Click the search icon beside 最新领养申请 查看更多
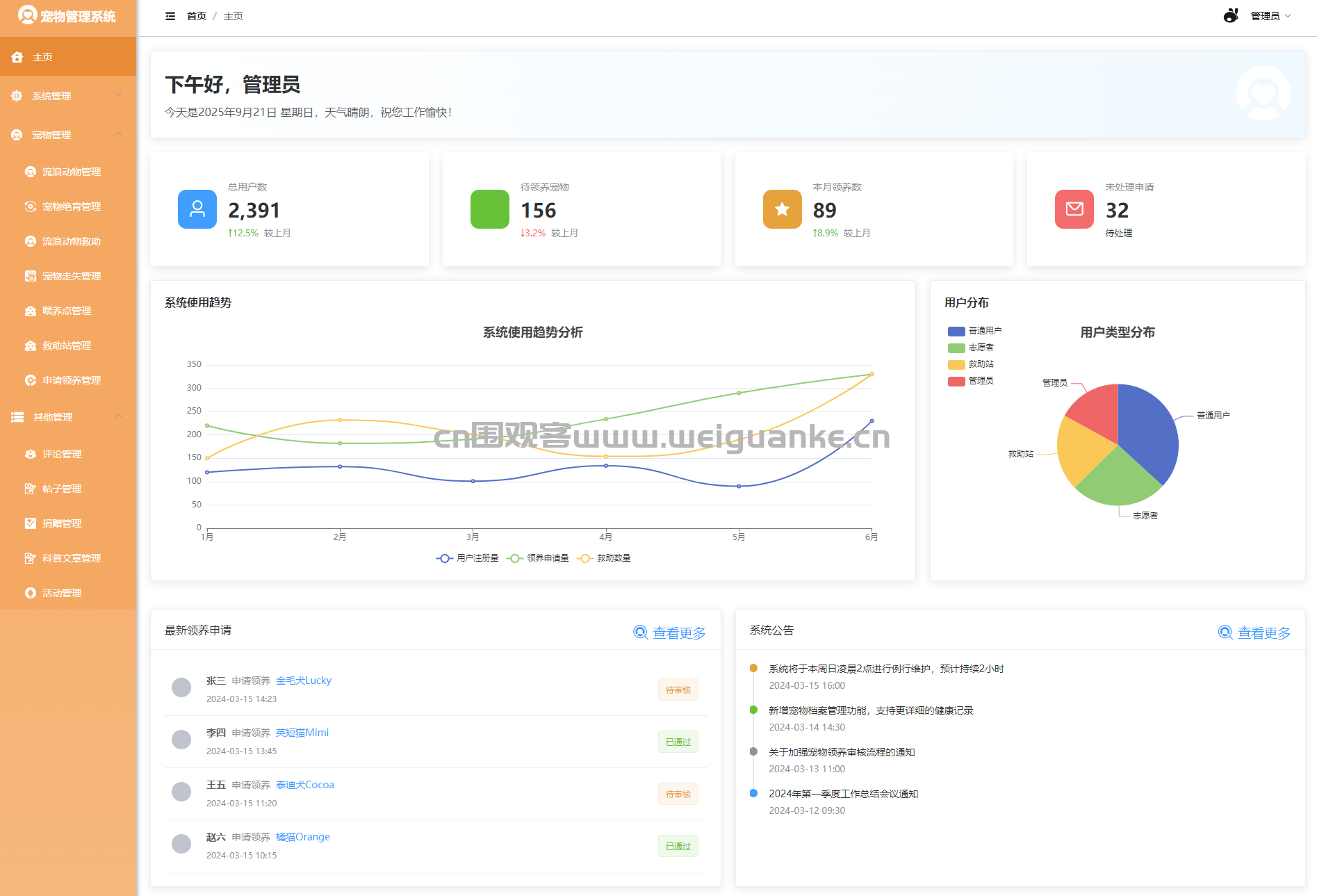This screenshot has height=896, width=1317. tap(641, 632)
